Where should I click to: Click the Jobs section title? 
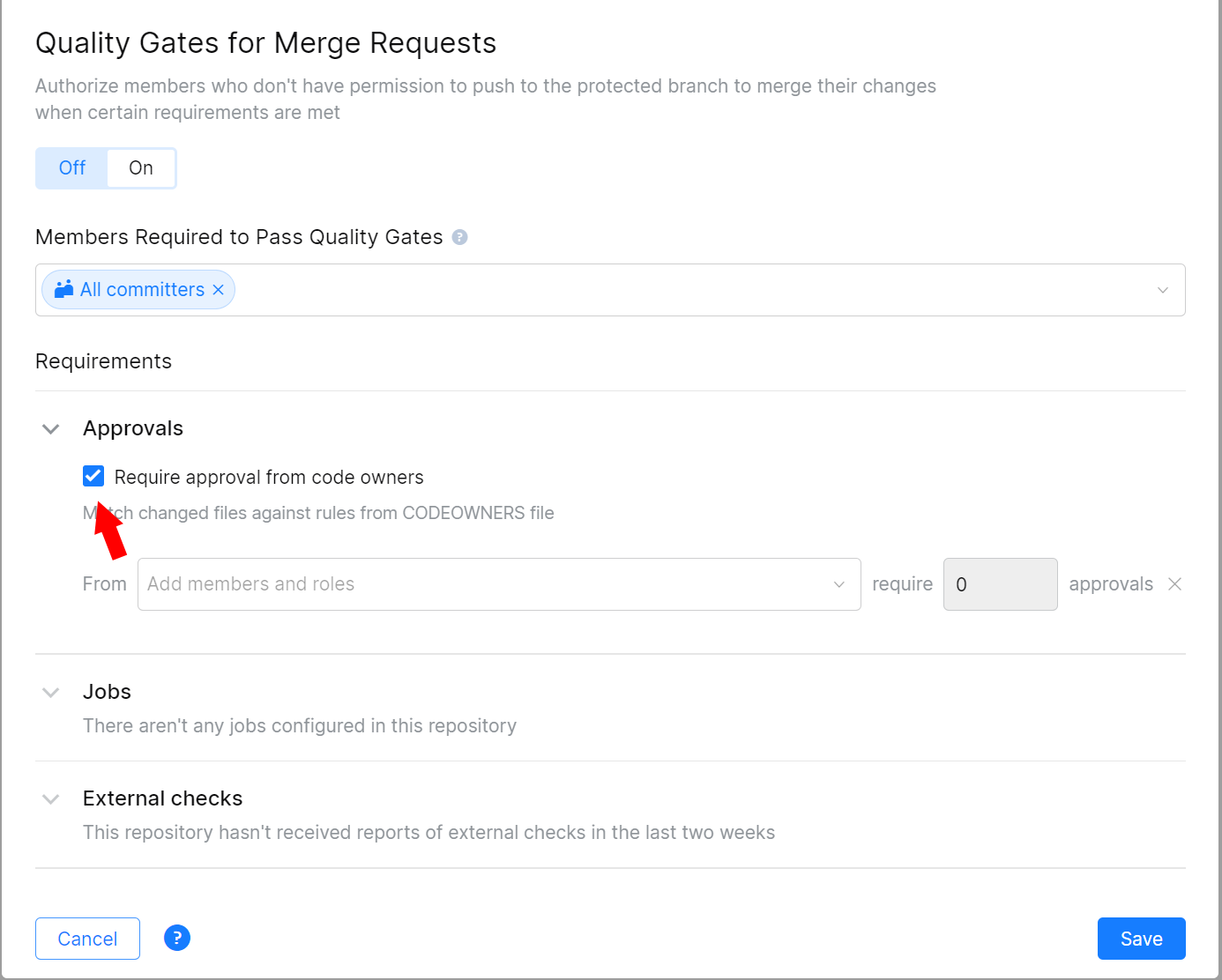(107, 693)
